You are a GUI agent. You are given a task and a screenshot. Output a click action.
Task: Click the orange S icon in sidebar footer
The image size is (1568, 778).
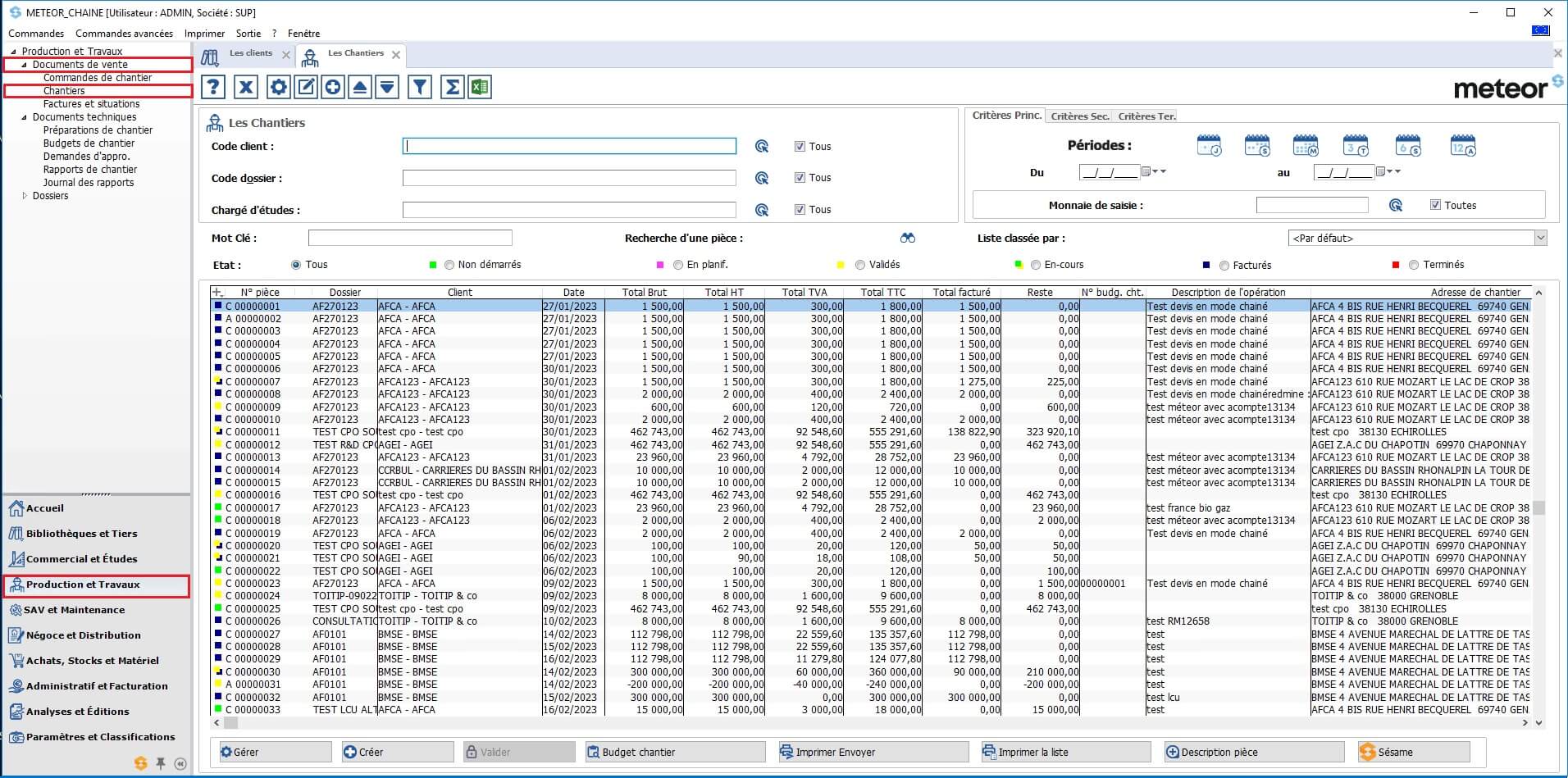pyautogui.click(x=140, y=763)
